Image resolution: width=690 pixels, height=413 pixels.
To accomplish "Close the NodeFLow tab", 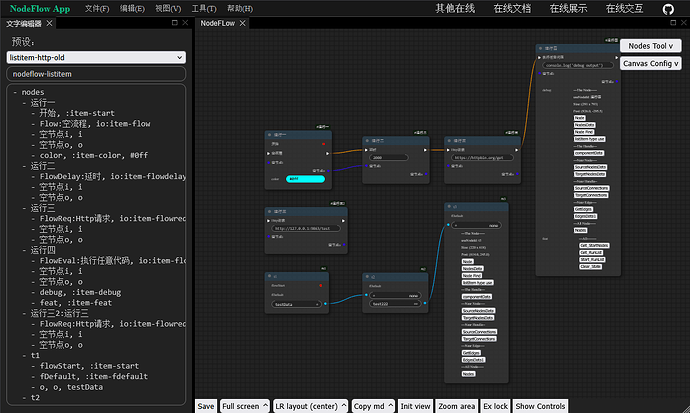I will point(242,23).
